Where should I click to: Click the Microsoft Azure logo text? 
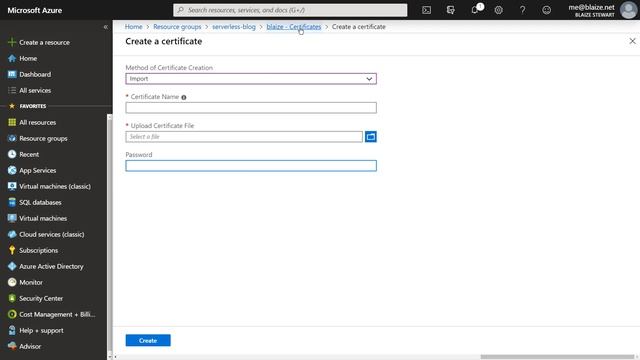[x=35, y=11]
